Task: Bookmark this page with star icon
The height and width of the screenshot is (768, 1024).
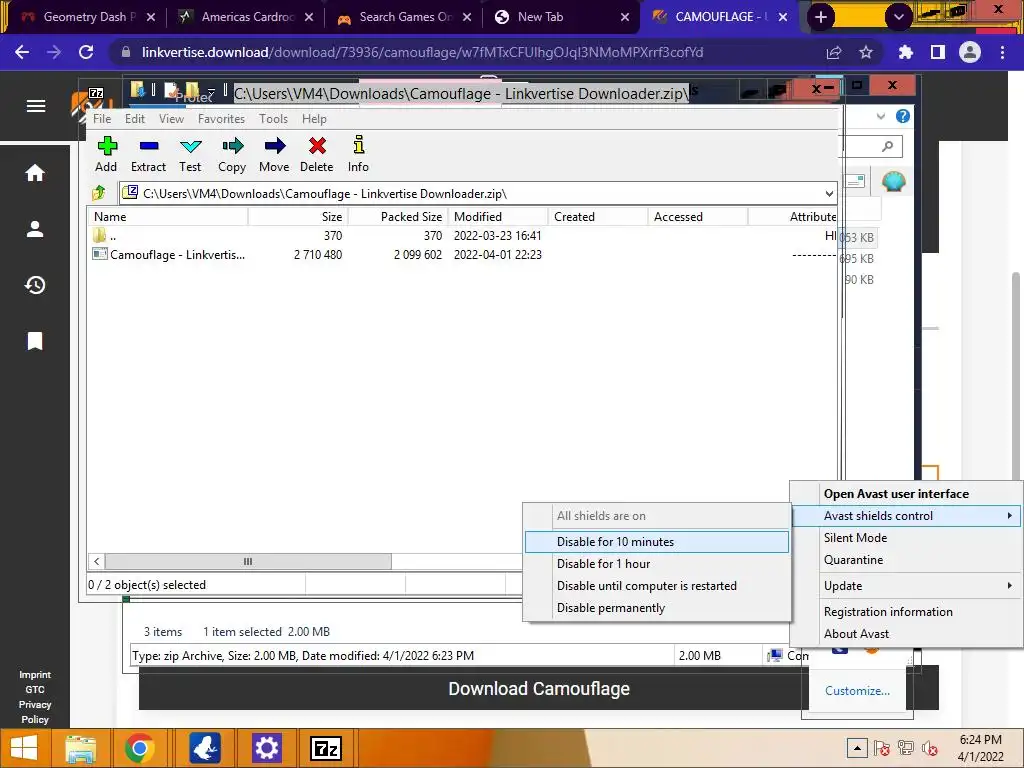Action: [x=866, y=52]
